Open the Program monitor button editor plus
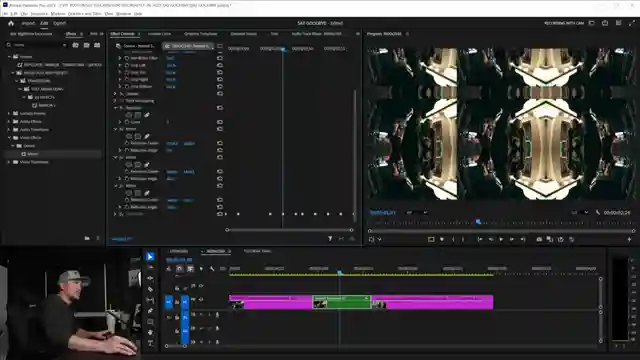 point(629,239)
